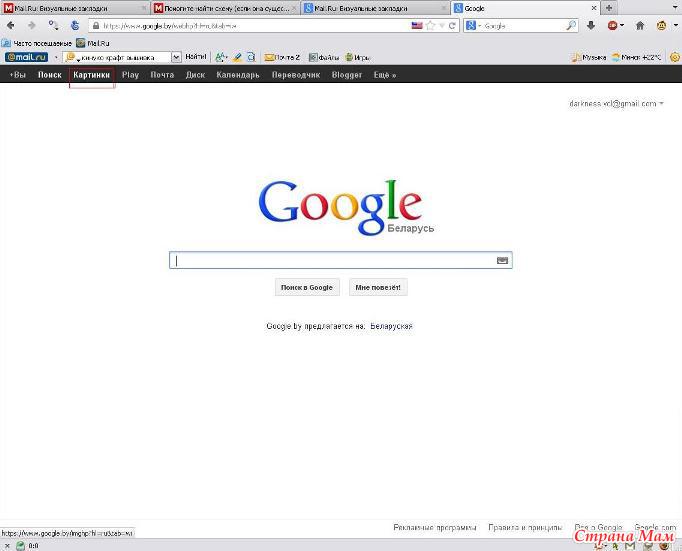The image size is (682, 551).
Task: Expand the Ещё » menu in Google bar
Action: [x=385, y=75]
